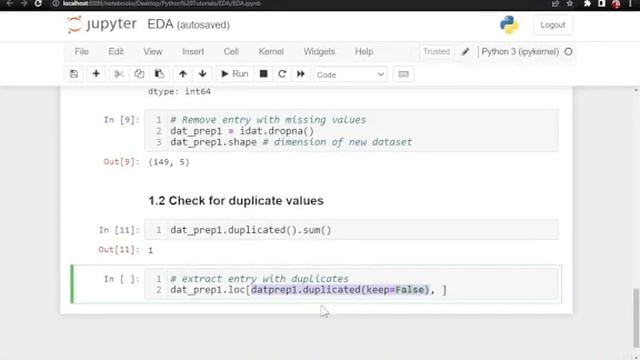Restart the kernel icon
The width and height of the screenshot is (640, 360).
[x=282, y=74]
